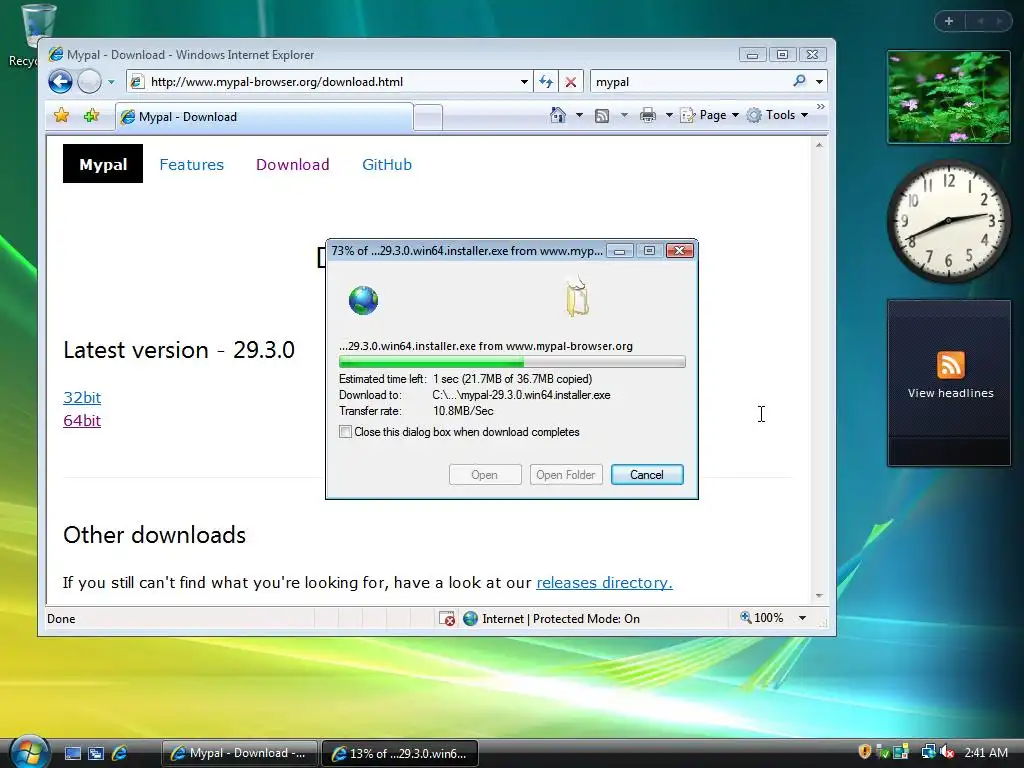Viewport: 1024px width, 768px height.
Task: Click the folder icon in download dialog
Action: [577, 297]
